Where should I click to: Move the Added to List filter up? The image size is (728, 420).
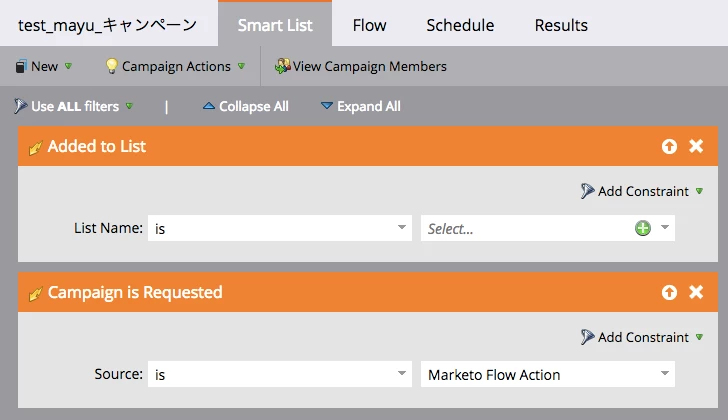[669, 146]
